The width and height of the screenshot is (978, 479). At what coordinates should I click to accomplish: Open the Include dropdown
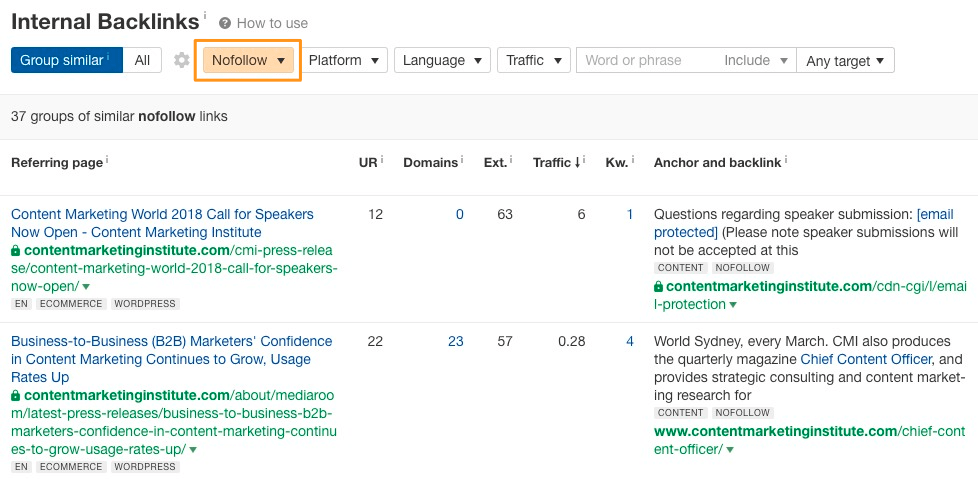coord(755,60)
